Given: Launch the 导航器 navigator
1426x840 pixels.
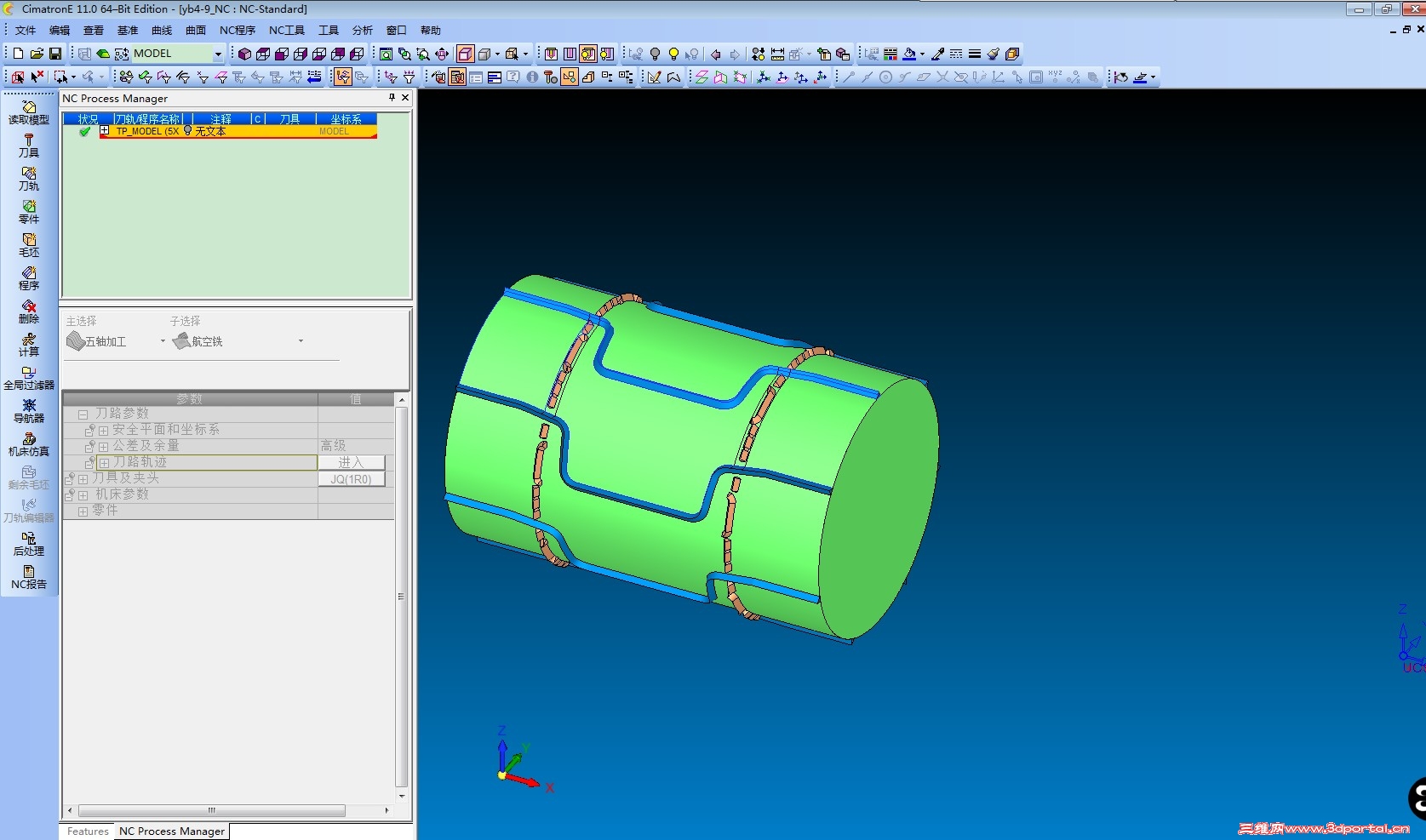Looking at the screenshot, I should point(29,412).
